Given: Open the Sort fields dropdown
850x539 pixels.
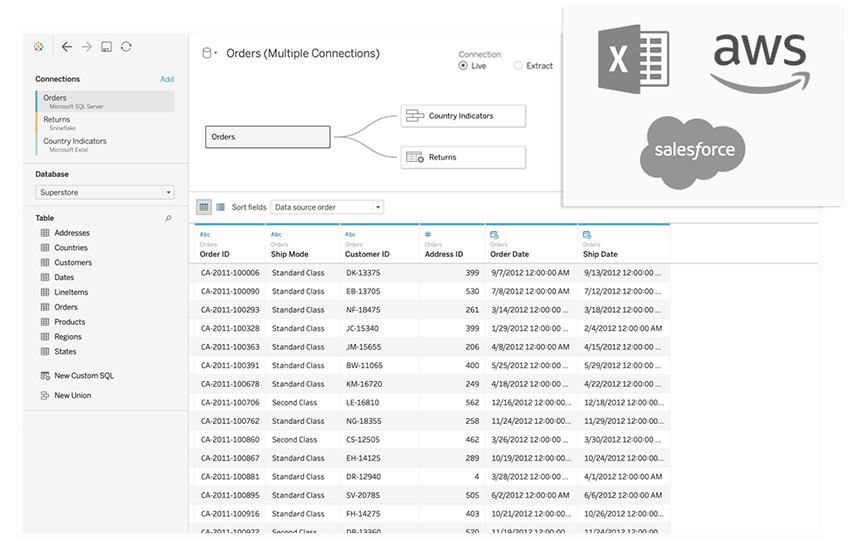Looking at the screenshot, I should click(x=328, y=207).
